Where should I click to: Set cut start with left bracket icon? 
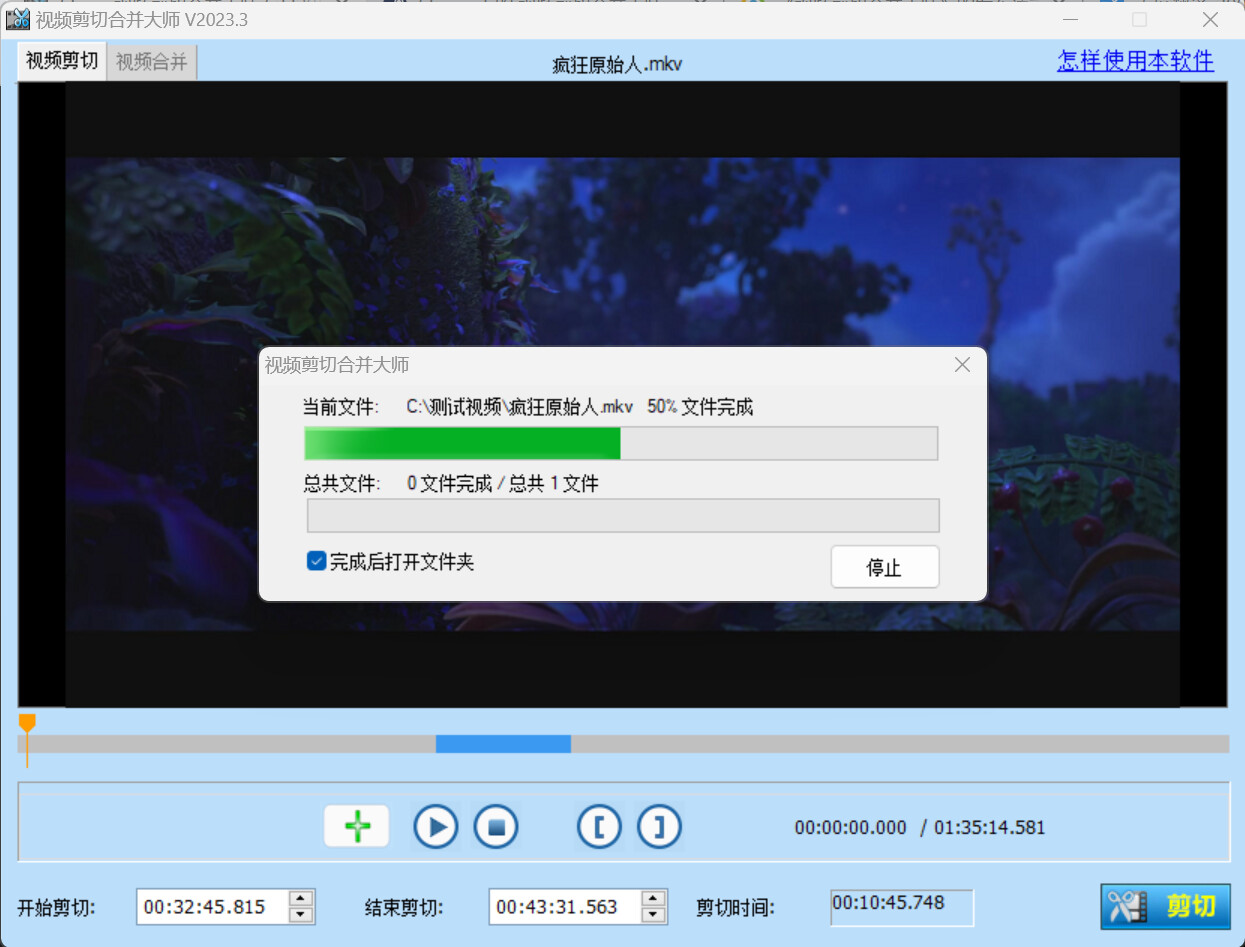600,827
